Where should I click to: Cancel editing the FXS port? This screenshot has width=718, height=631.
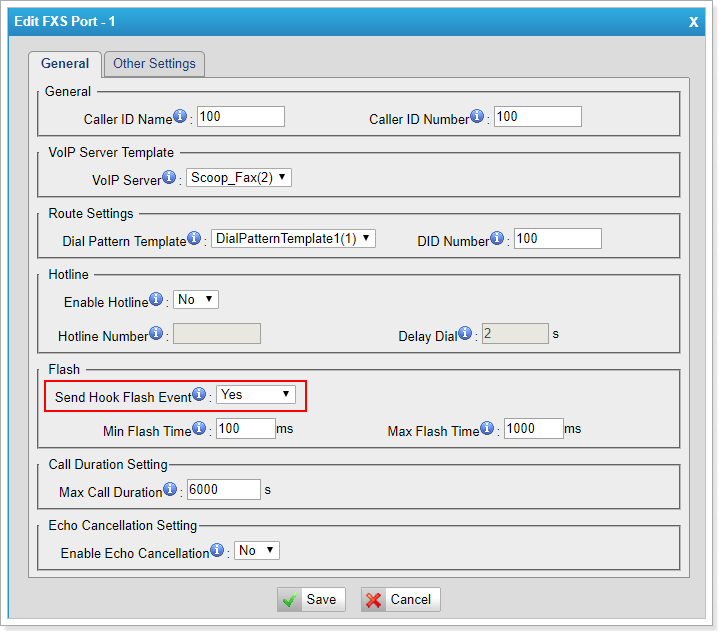401,599
